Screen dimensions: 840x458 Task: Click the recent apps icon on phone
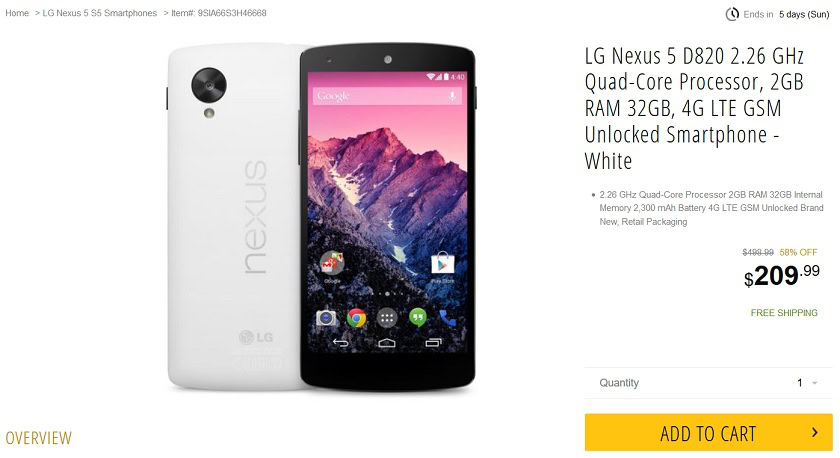[433, 343]
